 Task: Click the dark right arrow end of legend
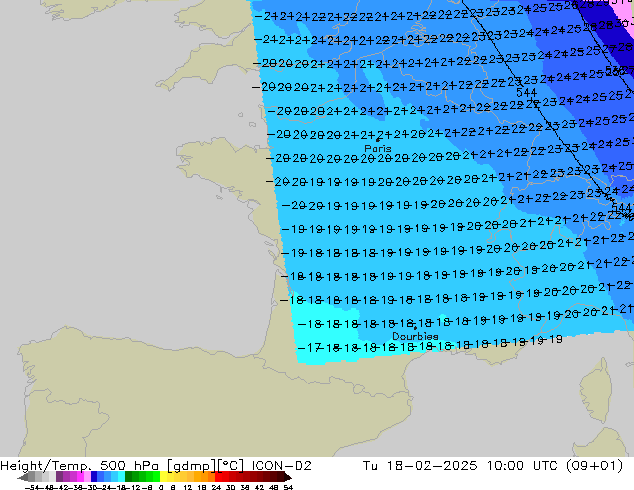[x=288, y=476]
